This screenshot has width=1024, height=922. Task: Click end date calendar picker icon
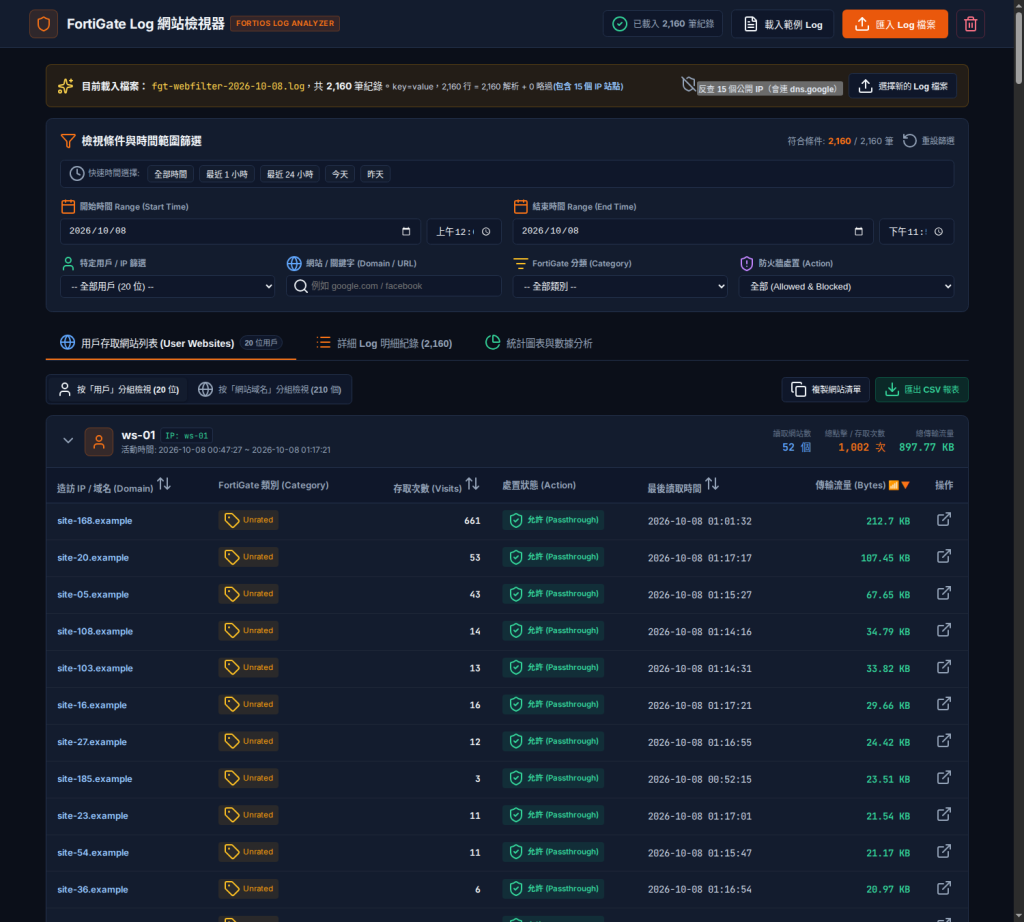(x=859, y=231)
